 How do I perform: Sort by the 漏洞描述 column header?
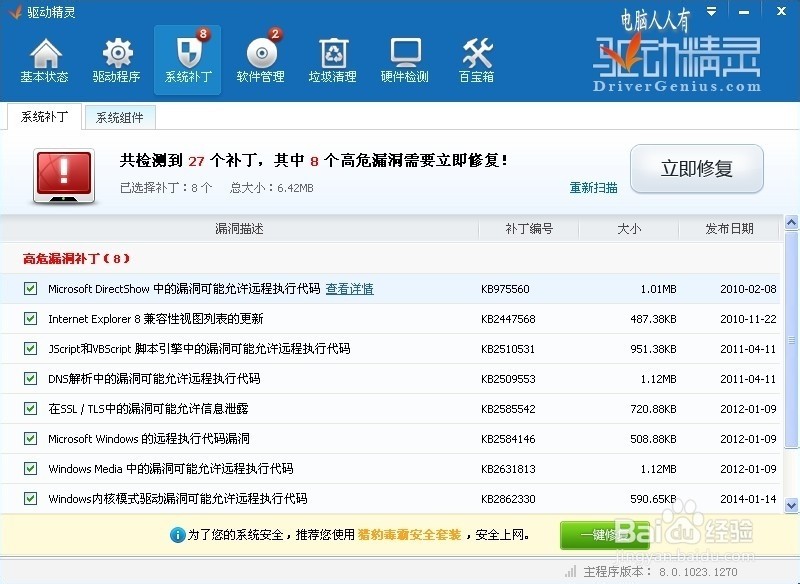(x=239, y=228)
